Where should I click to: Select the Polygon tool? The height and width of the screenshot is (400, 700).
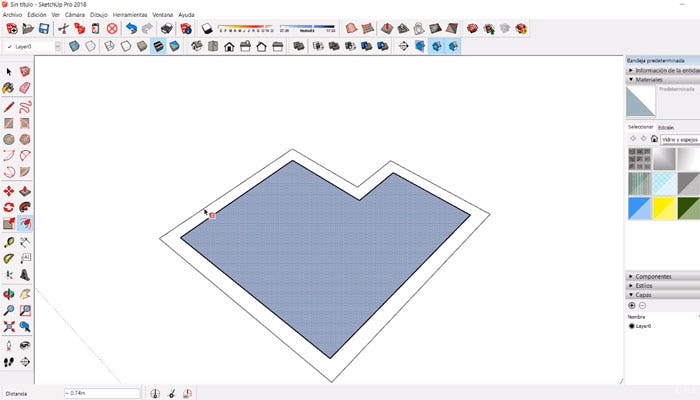tap(25, 140)
